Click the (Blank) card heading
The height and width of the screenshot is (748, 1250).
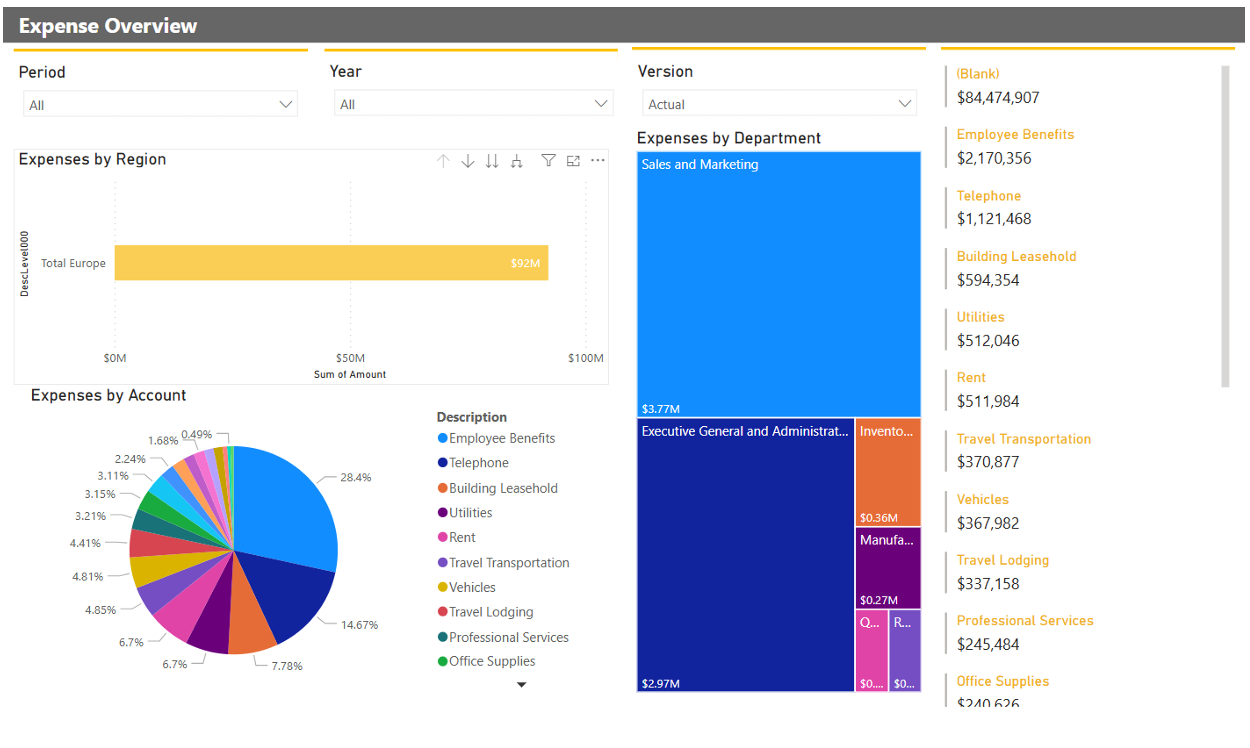(x=978, y=73)
